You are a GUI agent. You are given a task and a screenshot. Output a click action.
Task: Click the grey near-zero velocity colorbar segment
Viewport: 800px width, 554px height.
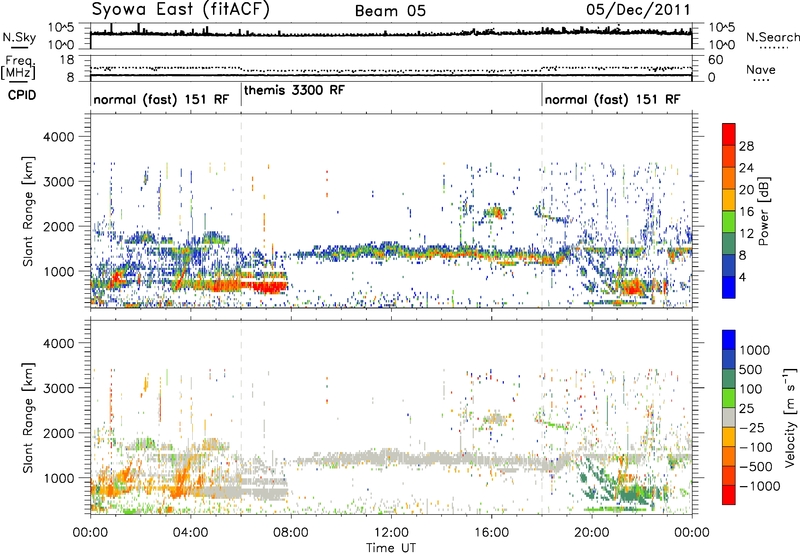pos(729,417)
